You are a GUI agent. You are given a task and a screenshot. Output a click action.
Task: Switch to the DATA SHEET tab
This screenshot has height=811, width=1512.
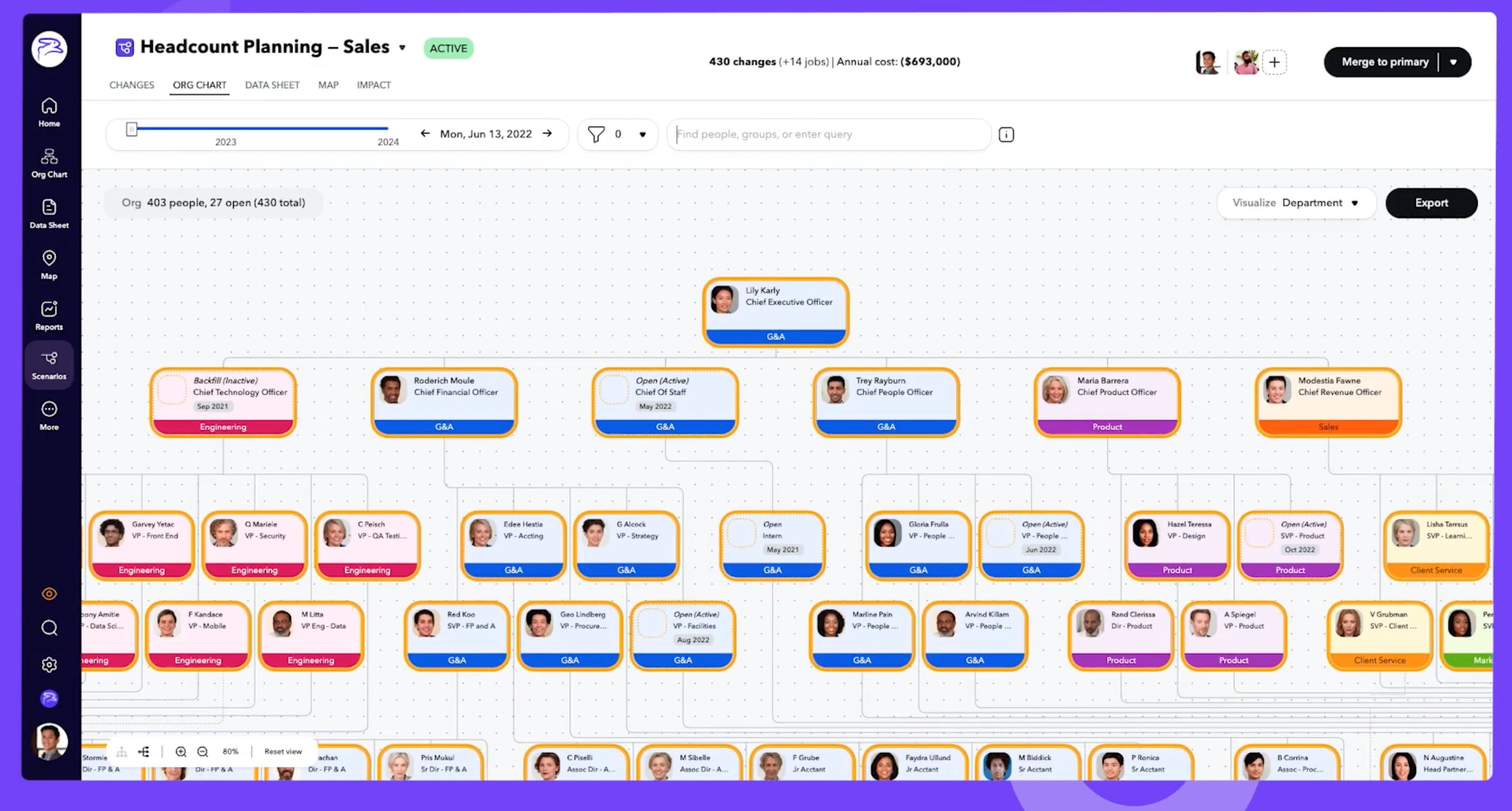(273, 85)
